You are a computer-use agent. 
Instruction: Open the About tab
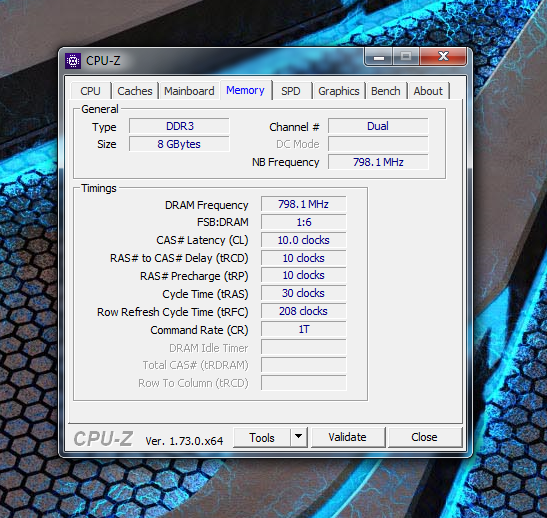click(x=428, y=91)
